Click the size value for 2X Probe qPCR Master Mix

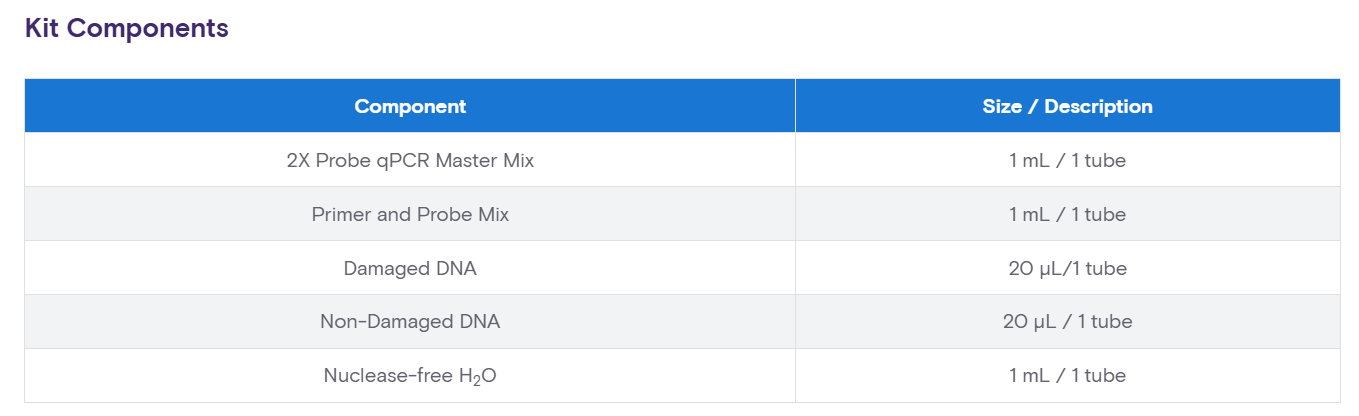coord(1067,160)
